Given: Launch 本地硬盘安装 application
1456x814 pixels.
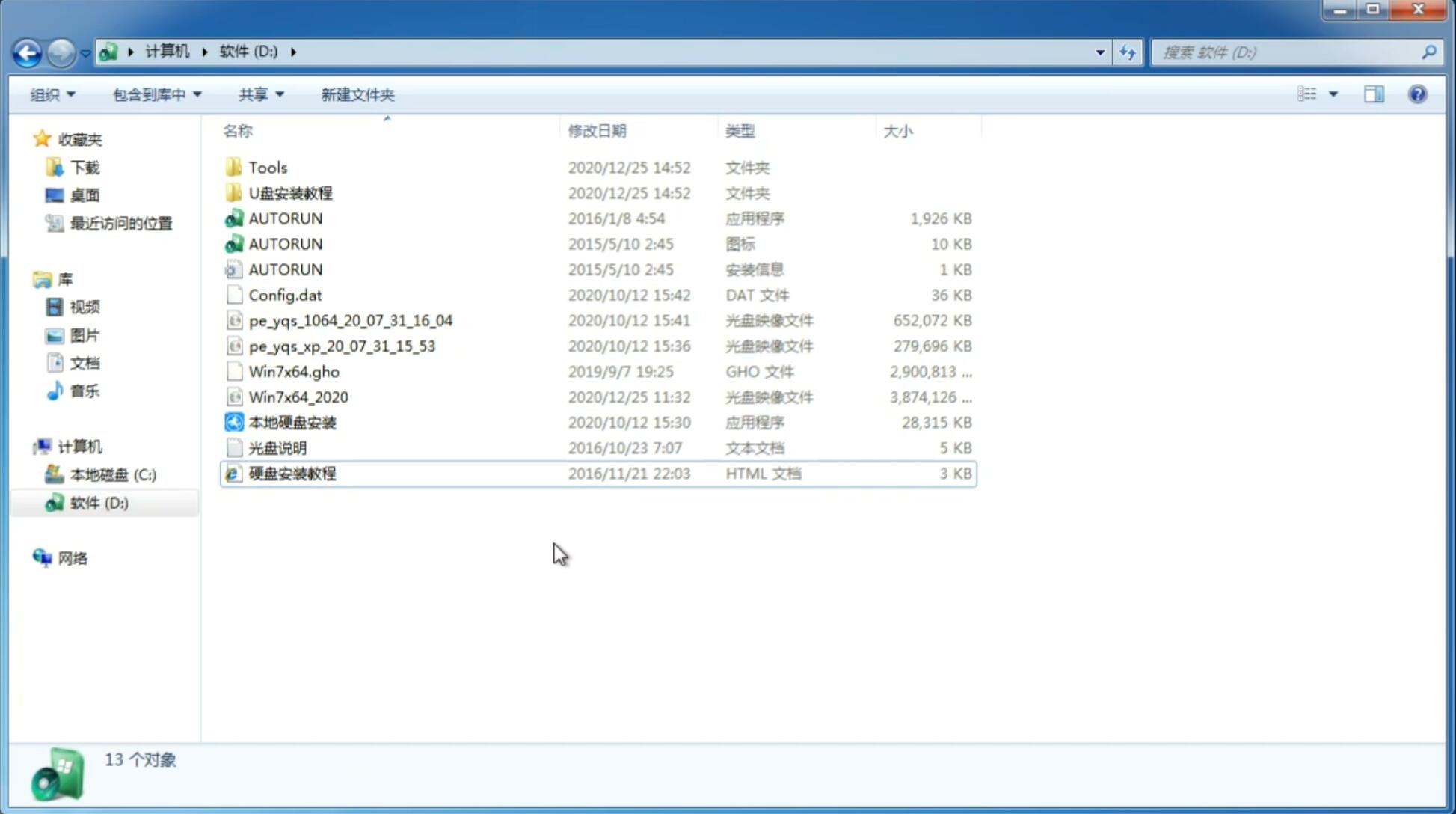Looking at the screenshot, I should (291, 422).
